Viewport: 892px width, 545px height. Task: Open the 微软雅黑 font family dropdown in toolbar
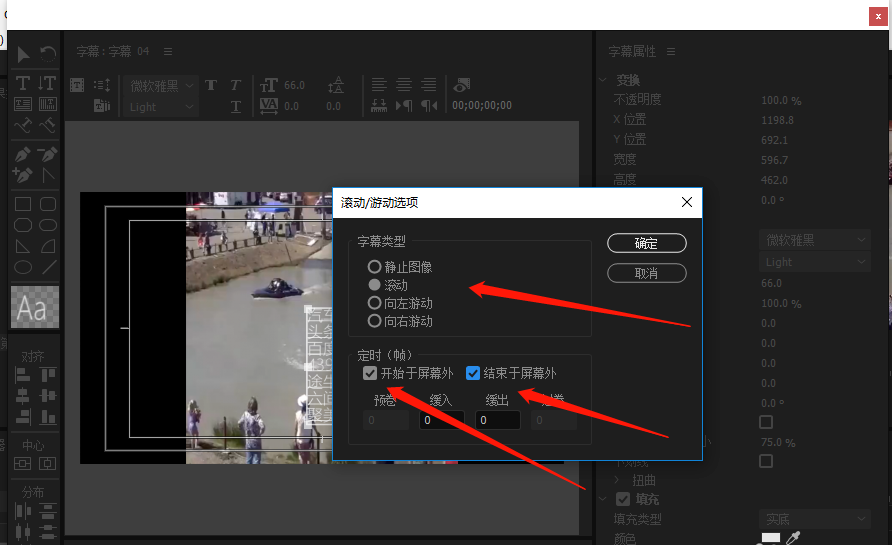[x=161, y=85]
